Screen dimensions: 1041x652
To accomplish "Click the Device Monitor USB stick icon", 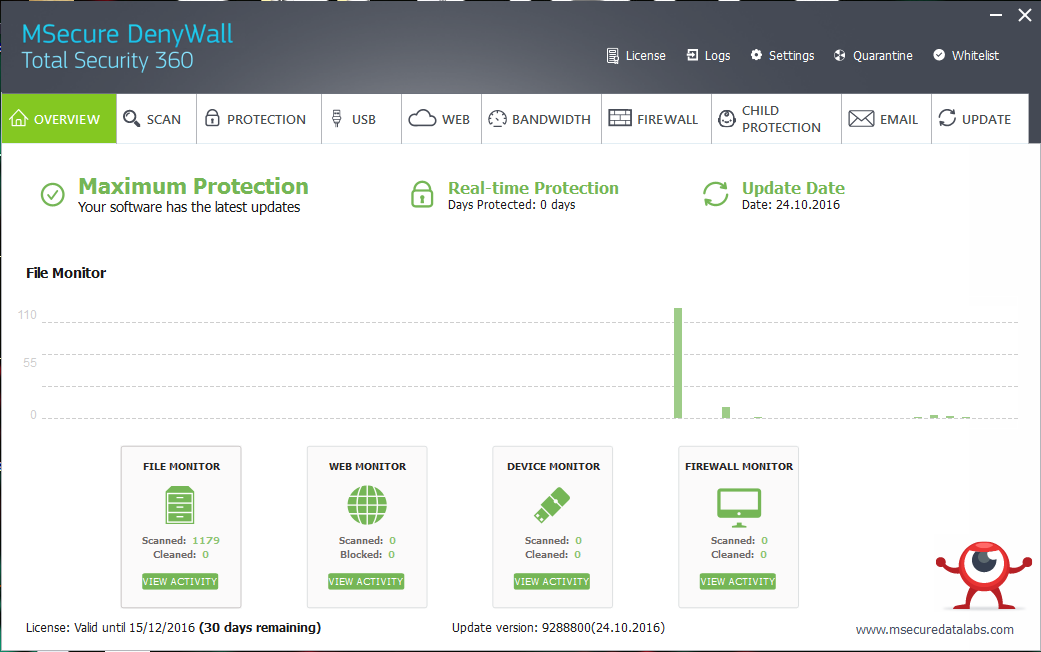I will 552,505.
